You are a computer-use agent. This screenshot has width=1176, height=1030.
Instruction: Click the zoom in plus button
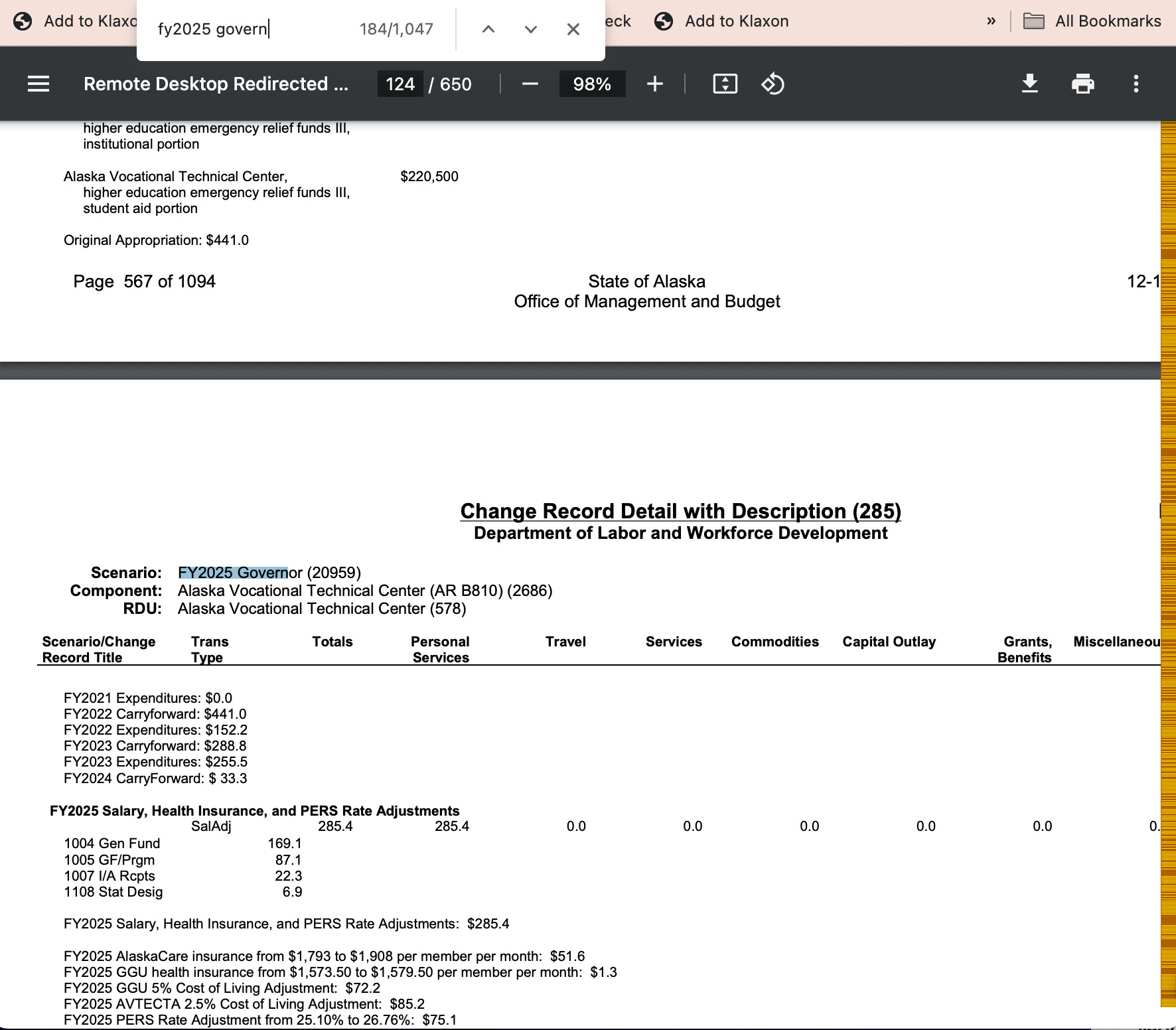654,84
